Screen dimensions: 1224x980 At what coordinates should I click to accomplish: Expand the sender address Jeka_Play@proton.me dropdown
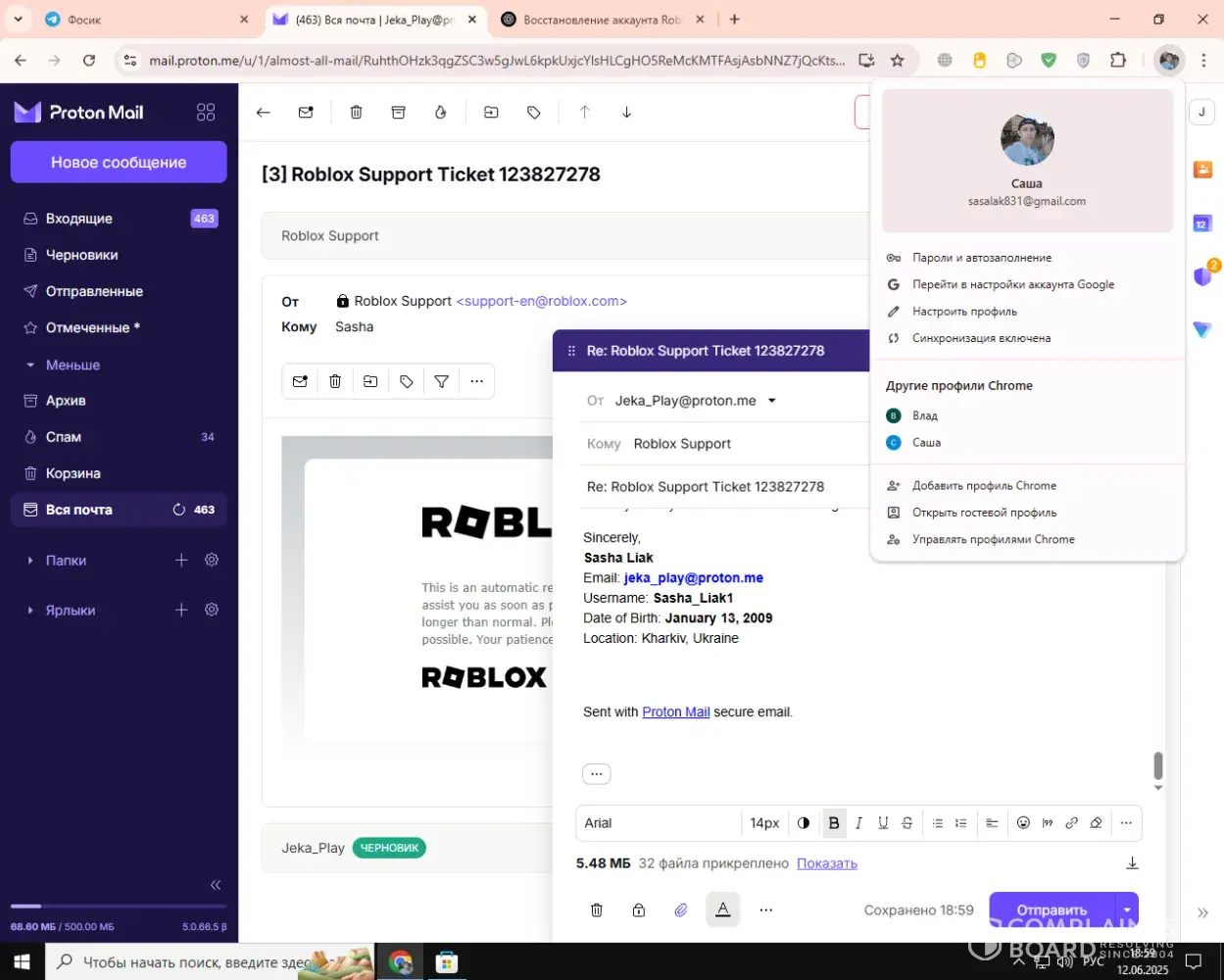click(x=772, y=401)
